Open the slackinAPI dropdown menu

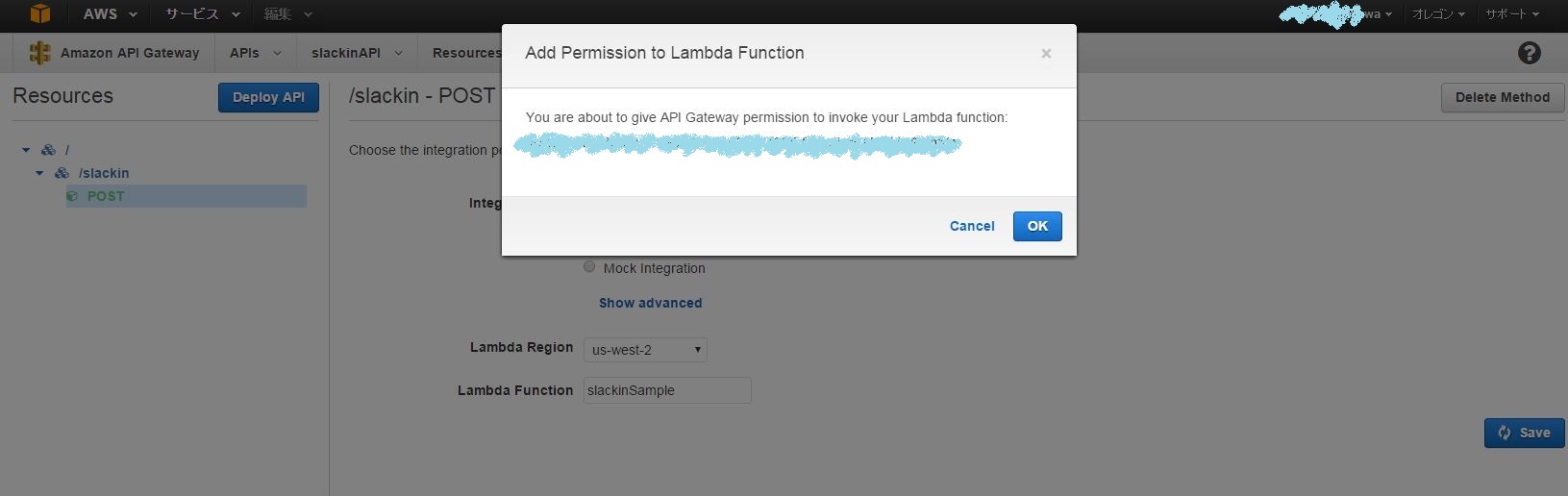click(x=357, y=53)
